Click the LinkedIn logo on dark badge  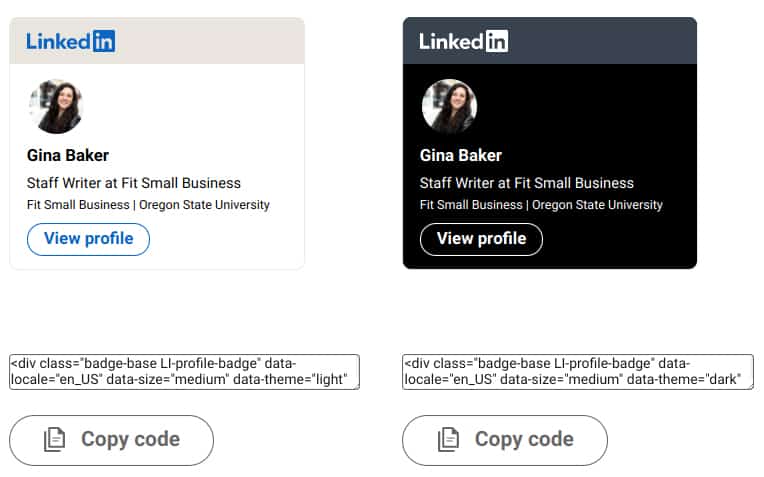pos(463,41)
